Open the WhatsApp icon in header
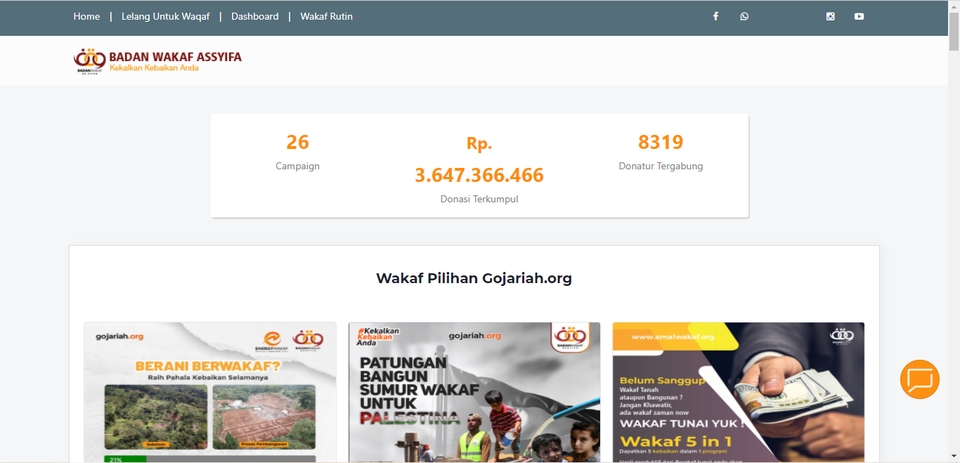Screen dimensions: 960x463 pos(744,17)
